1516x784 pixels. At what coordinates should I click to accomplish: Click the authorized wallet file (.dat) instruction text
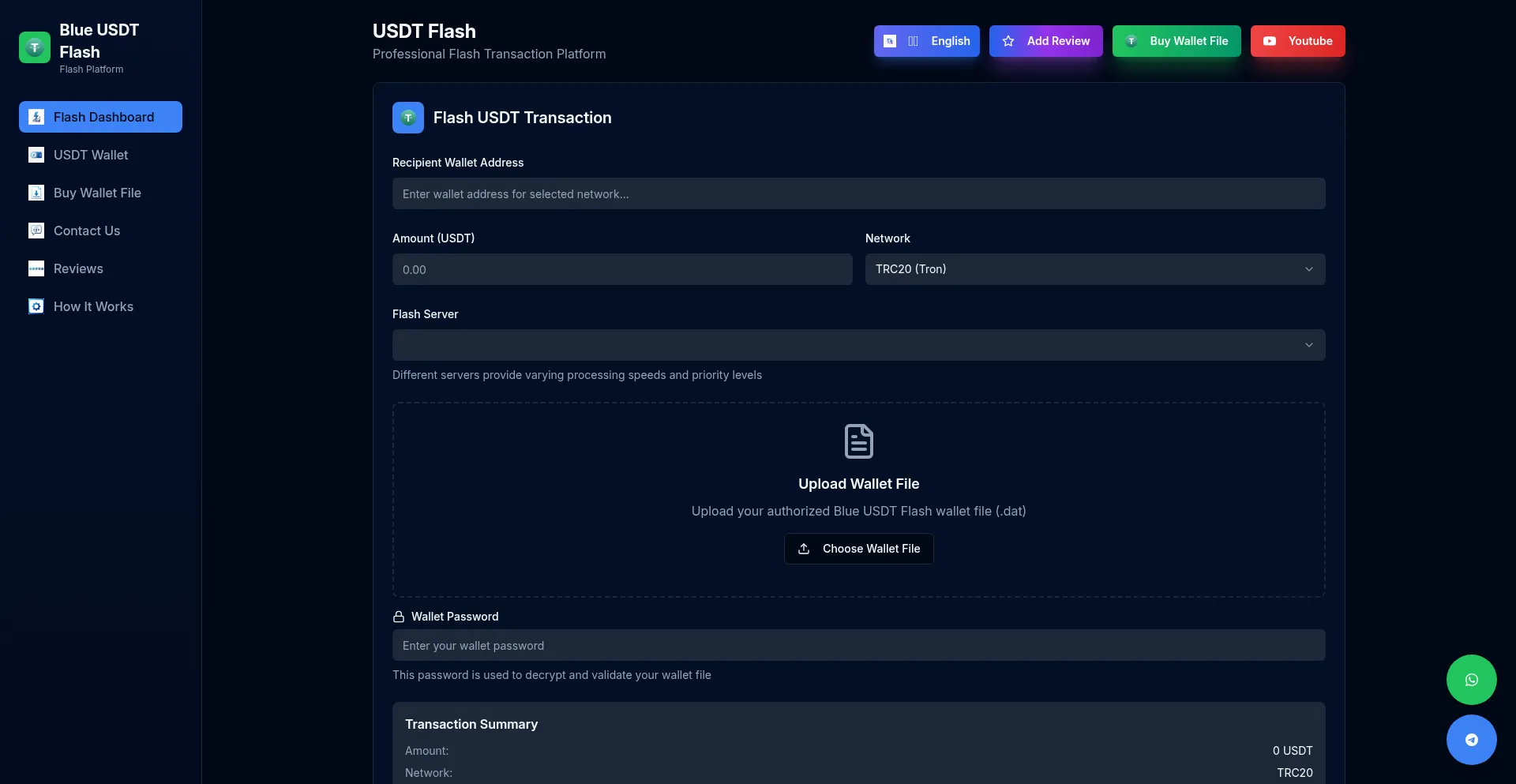click(859, 511)
